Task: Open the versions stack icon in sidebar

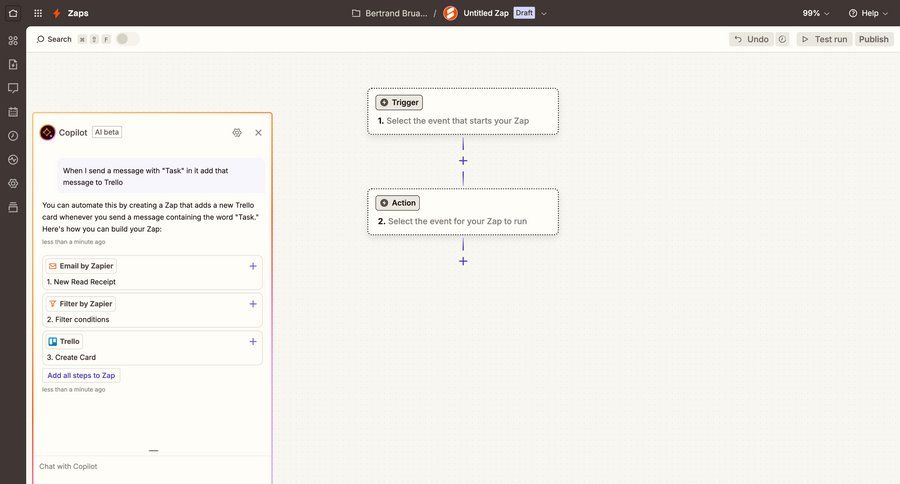Action: pyautogui.click(x=13, y=207)
